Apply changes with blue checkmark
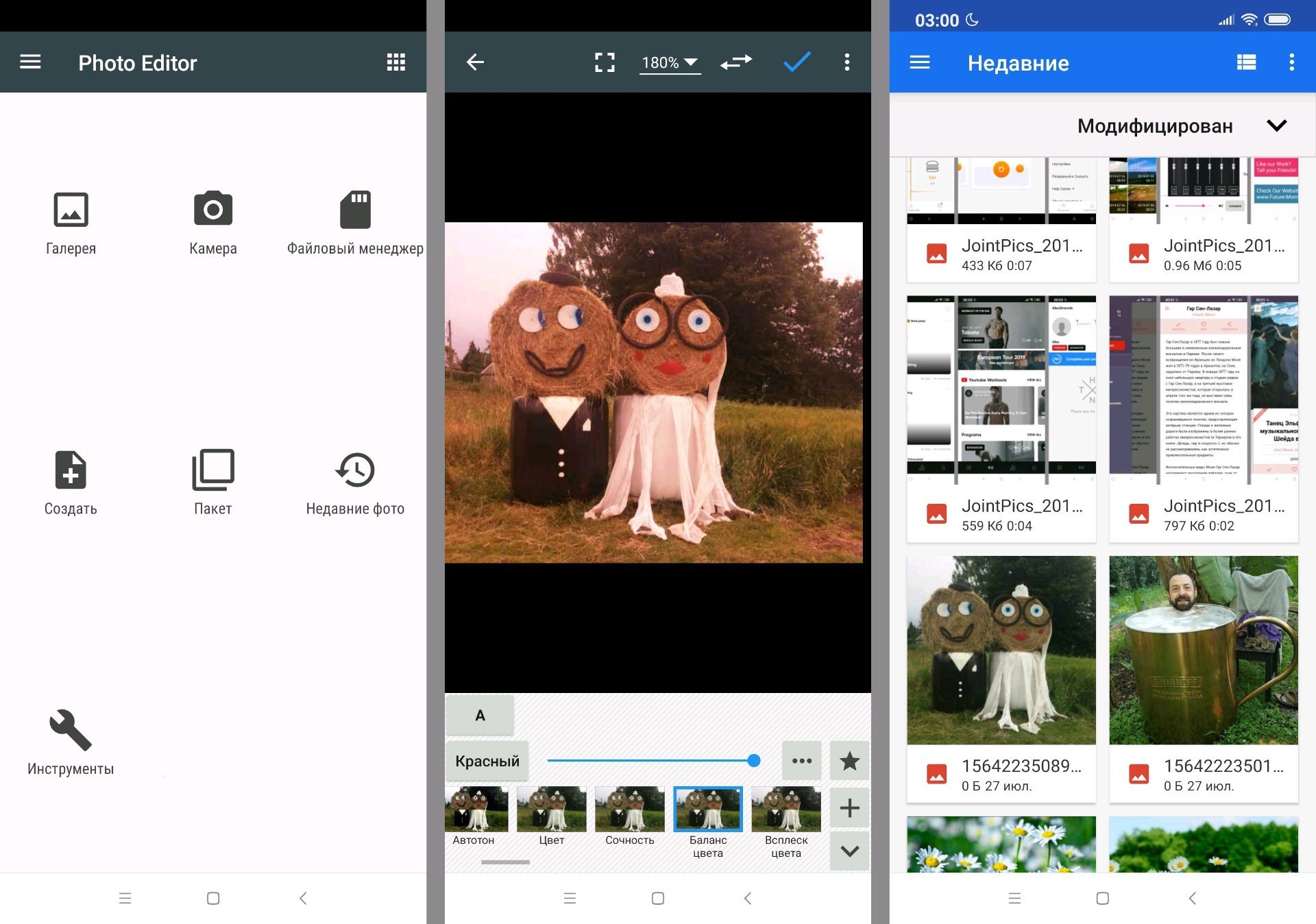This screenshot has height=924, width=1316. pyautogui.click(x=796, y=62)
